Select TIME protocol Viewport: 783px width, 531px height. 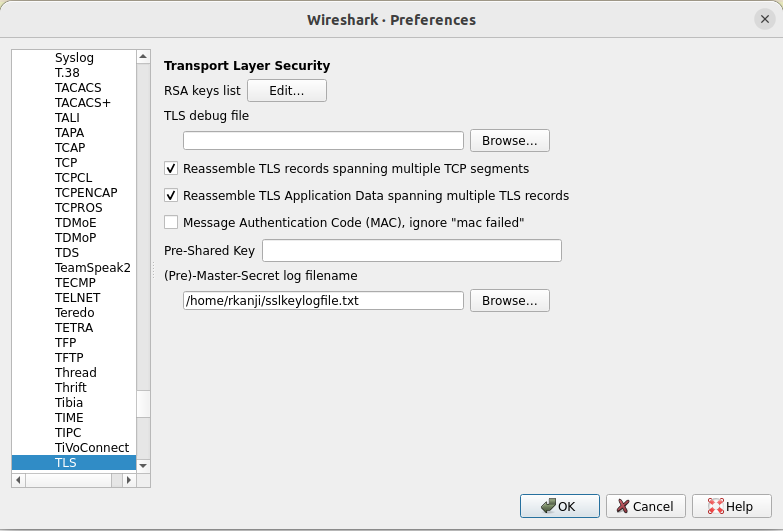point(74,417)
